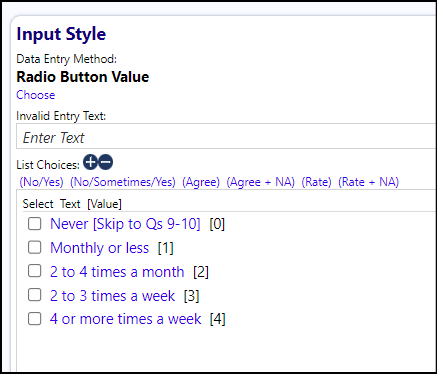Edit the '4 or more times a week' text
Image resolution: width=437 pixels, height=374 pixels.
pyautogui.click(x=126, y=319)
